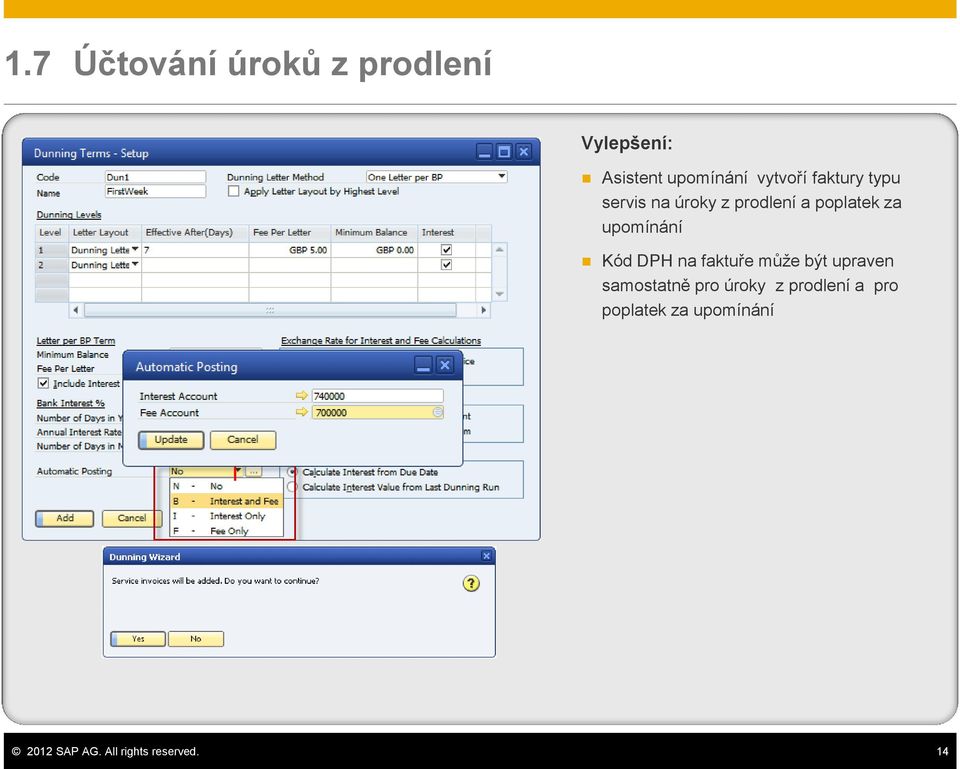Click Cancel in Dunning Terms setup
960x769 pixels.
[132, 518]
